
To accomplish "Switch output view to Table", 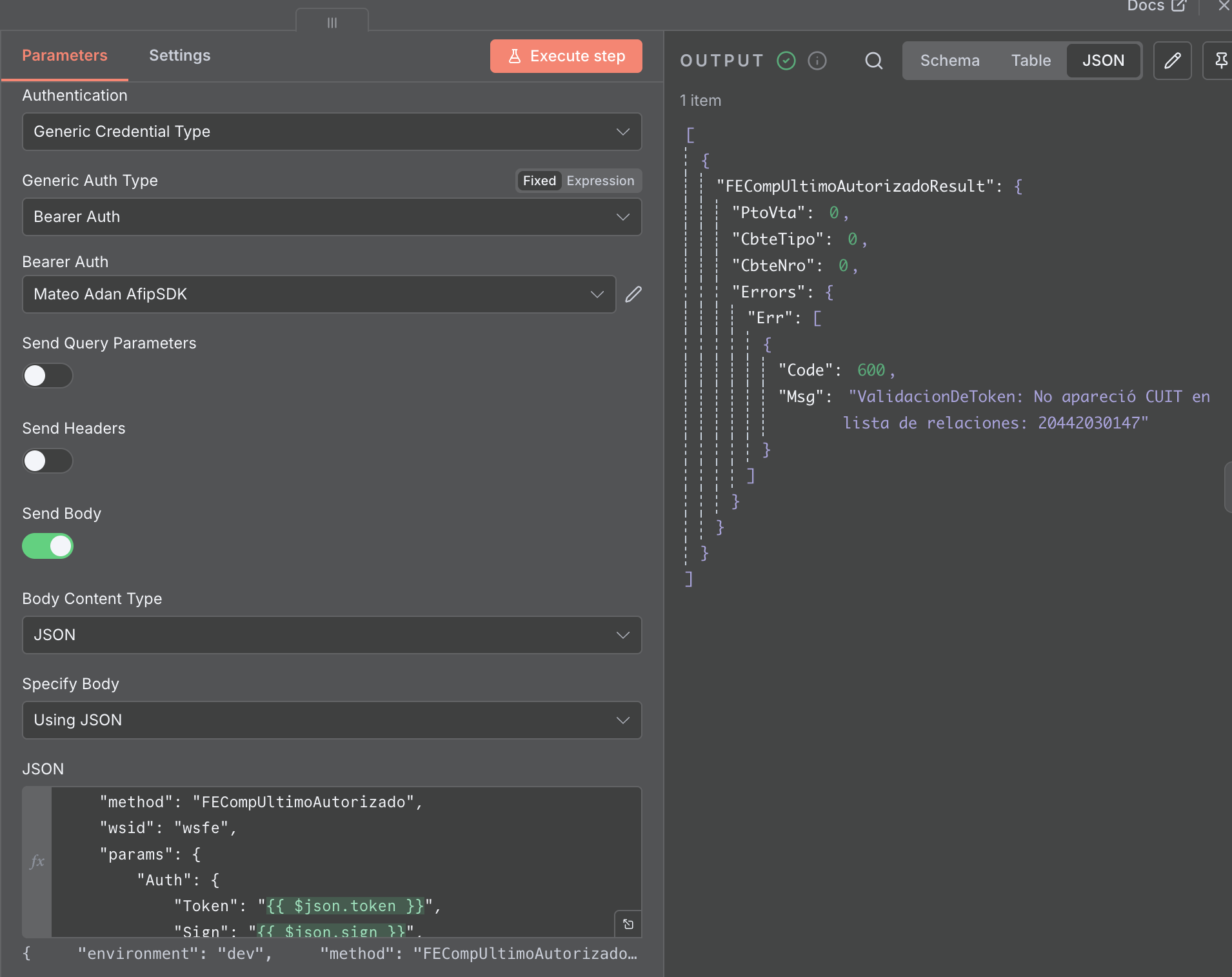I will (1030, 61).
